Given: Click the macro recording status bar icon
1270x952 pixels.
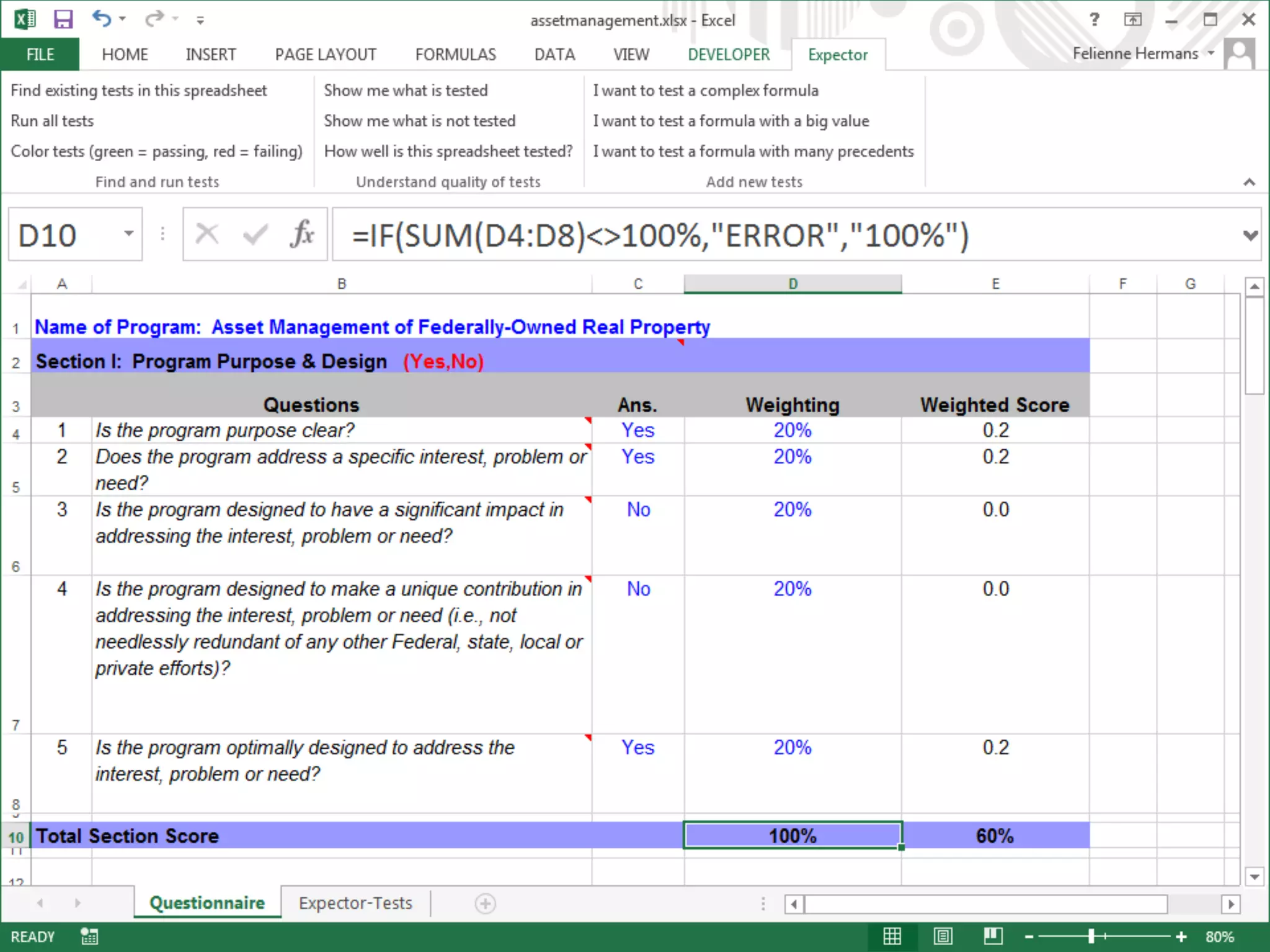Looking at the screenshot, I should tap(89, 937).
